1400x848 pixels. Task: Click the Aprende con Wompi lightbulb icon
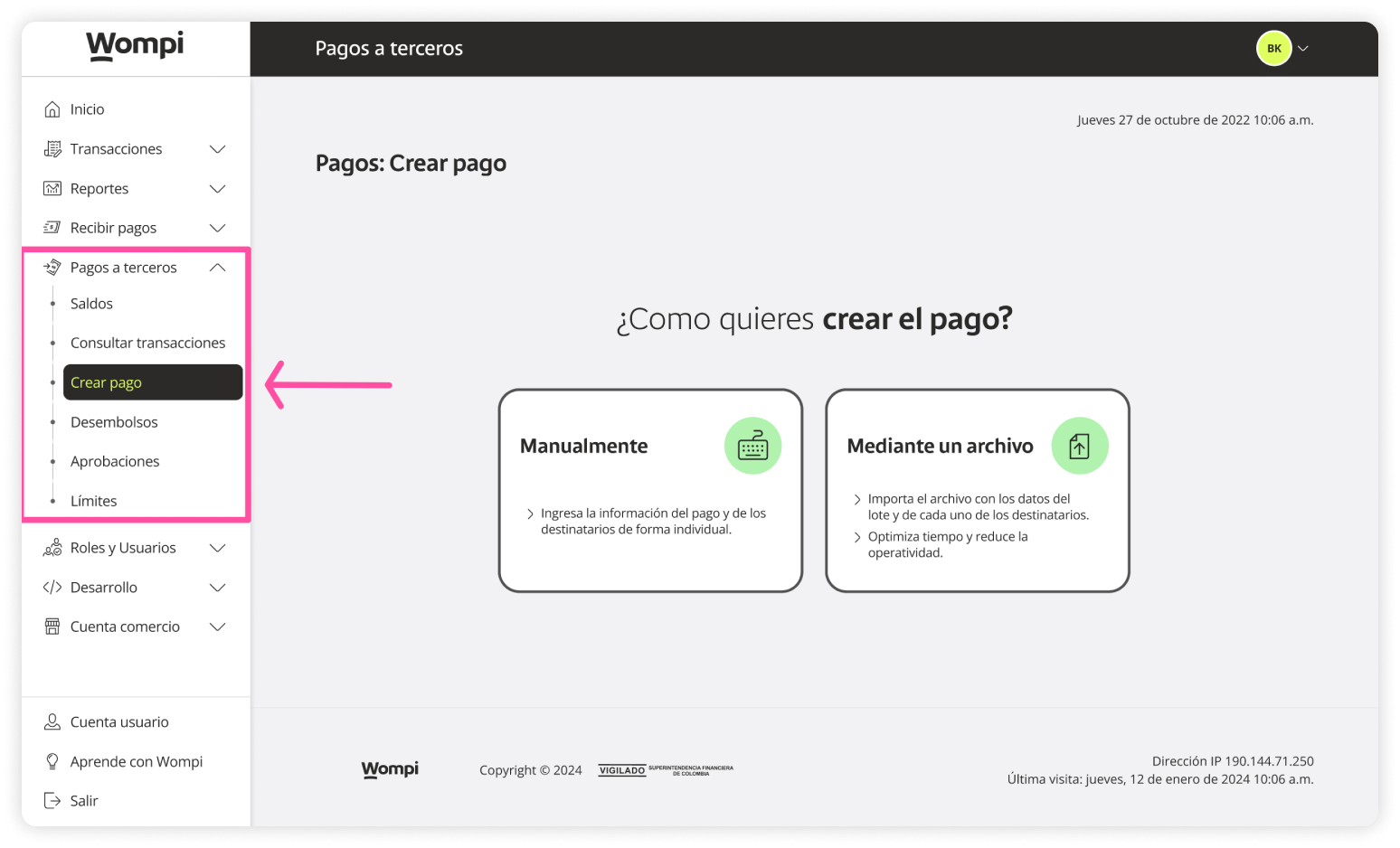53,761
